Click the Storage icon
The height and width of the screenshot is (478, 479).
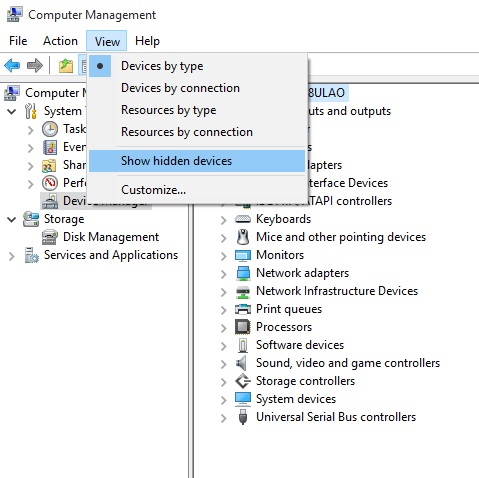tap(31, 219)
